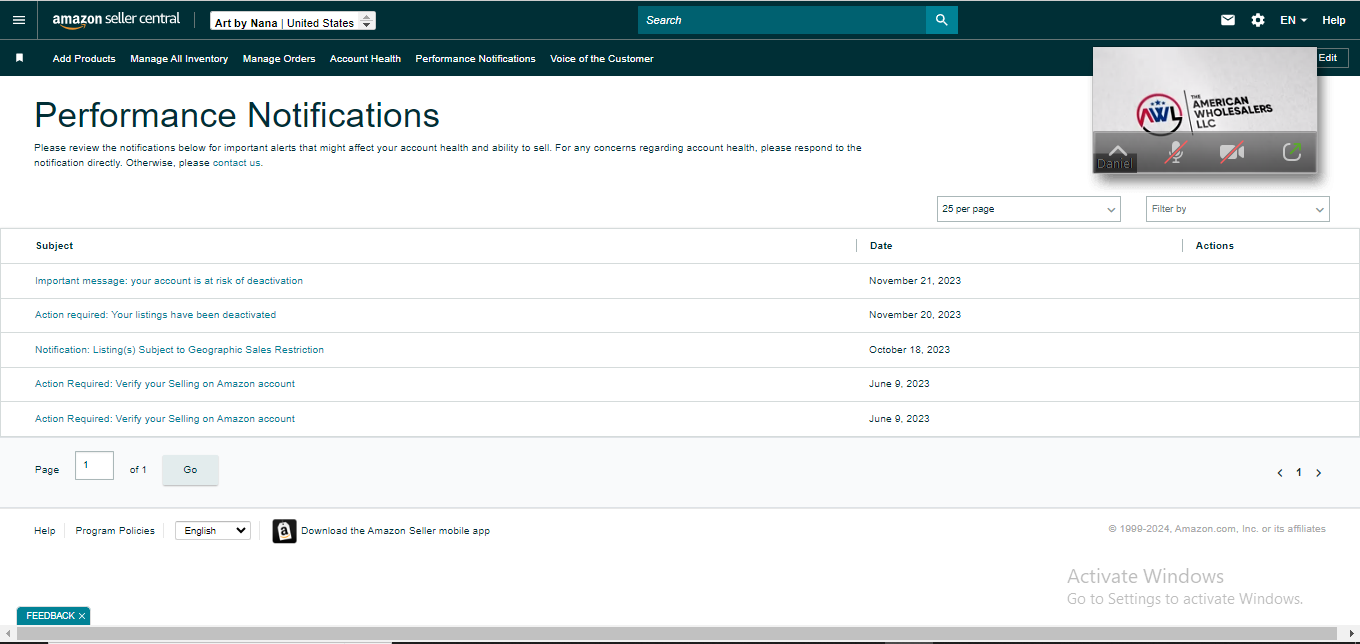Click the page number input field
The height and width of the screenshot is (644, 1360).
tap(95, 466)
